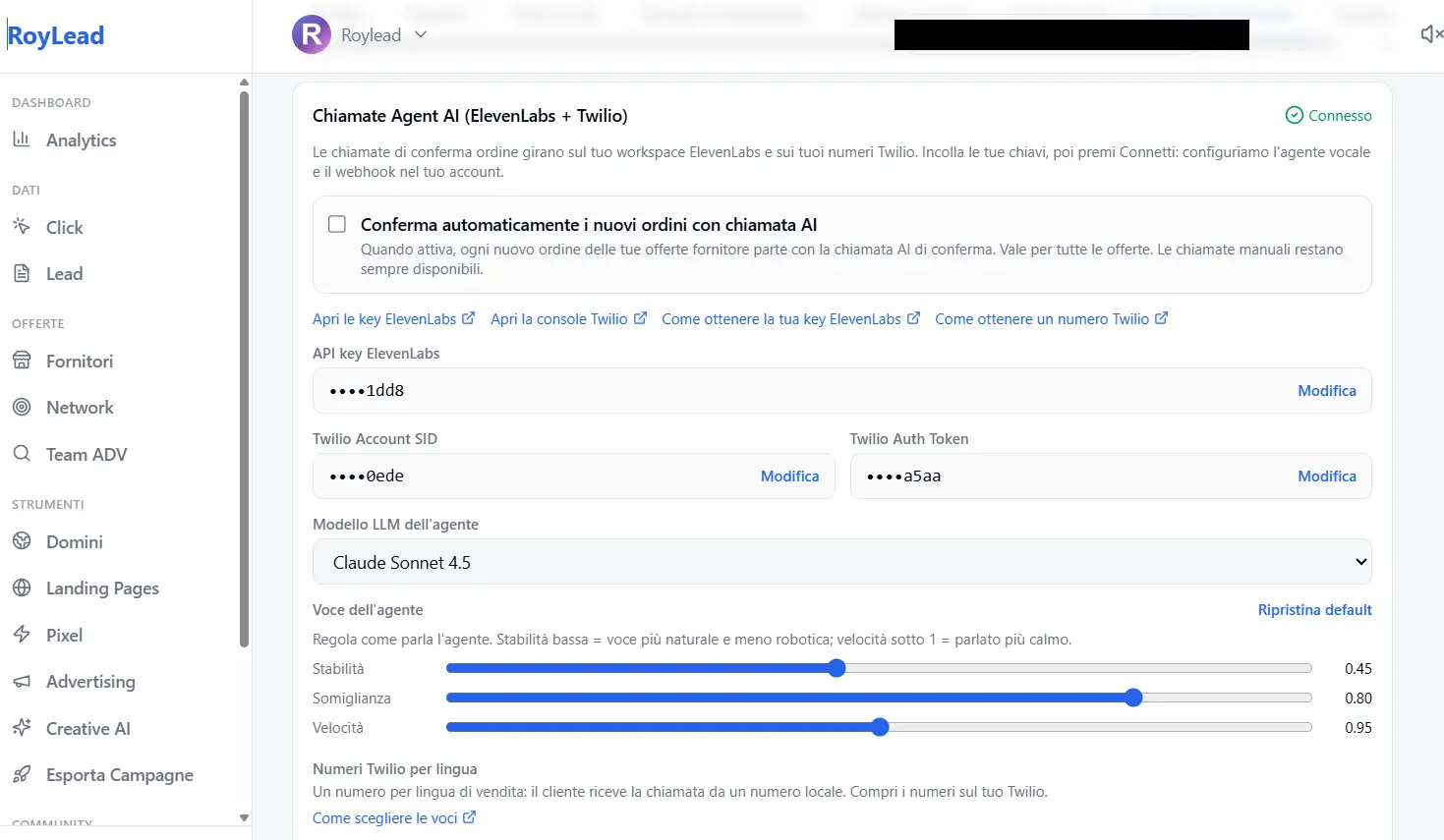Click the muted speaker icon at top right
The width and height of the screenshot is (1444, 840).
click(x=1431, y=34)
